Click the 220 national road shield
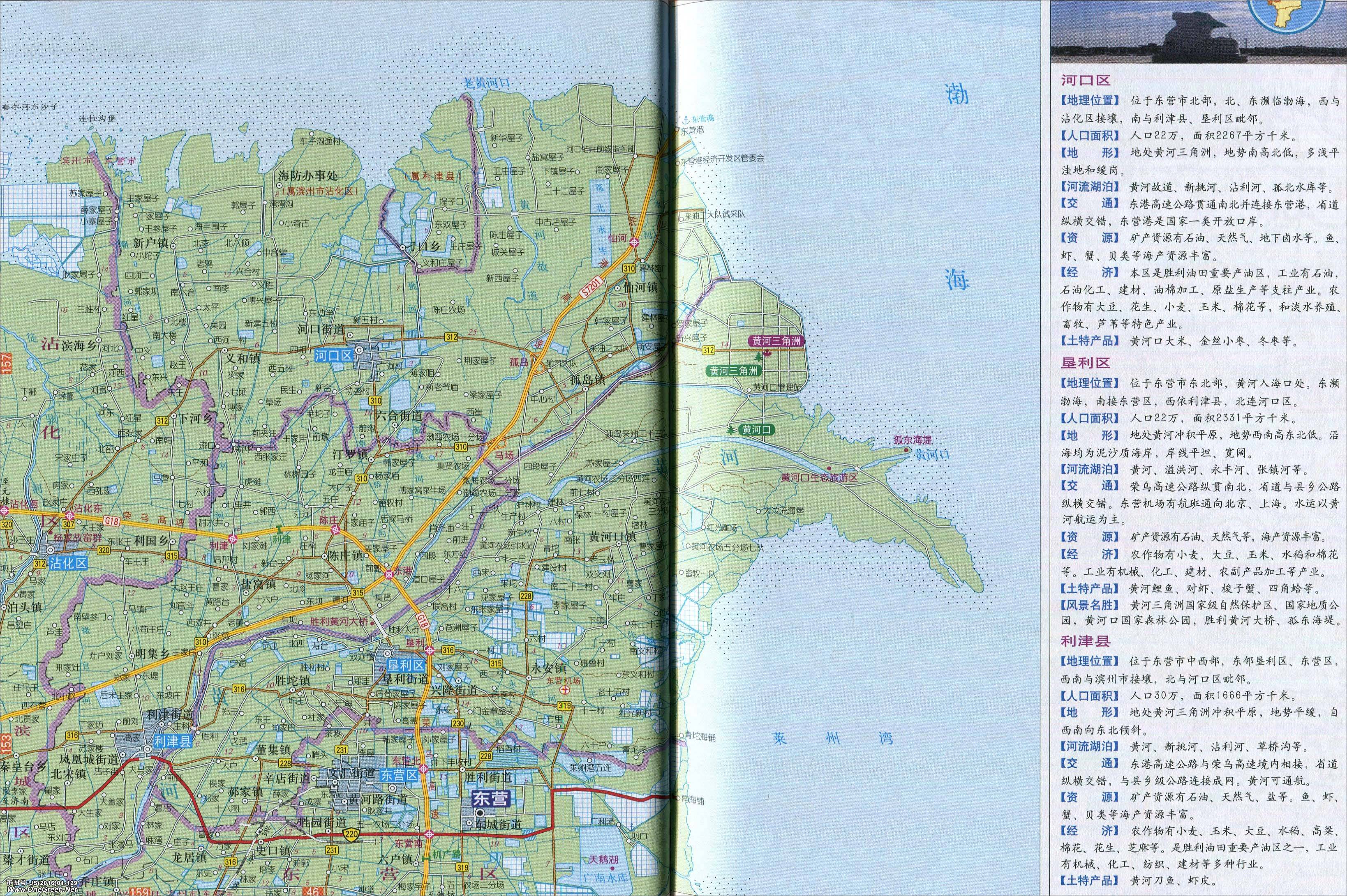Image resolution: width=1347 pixels, height=896 pixels. (351, 835)
